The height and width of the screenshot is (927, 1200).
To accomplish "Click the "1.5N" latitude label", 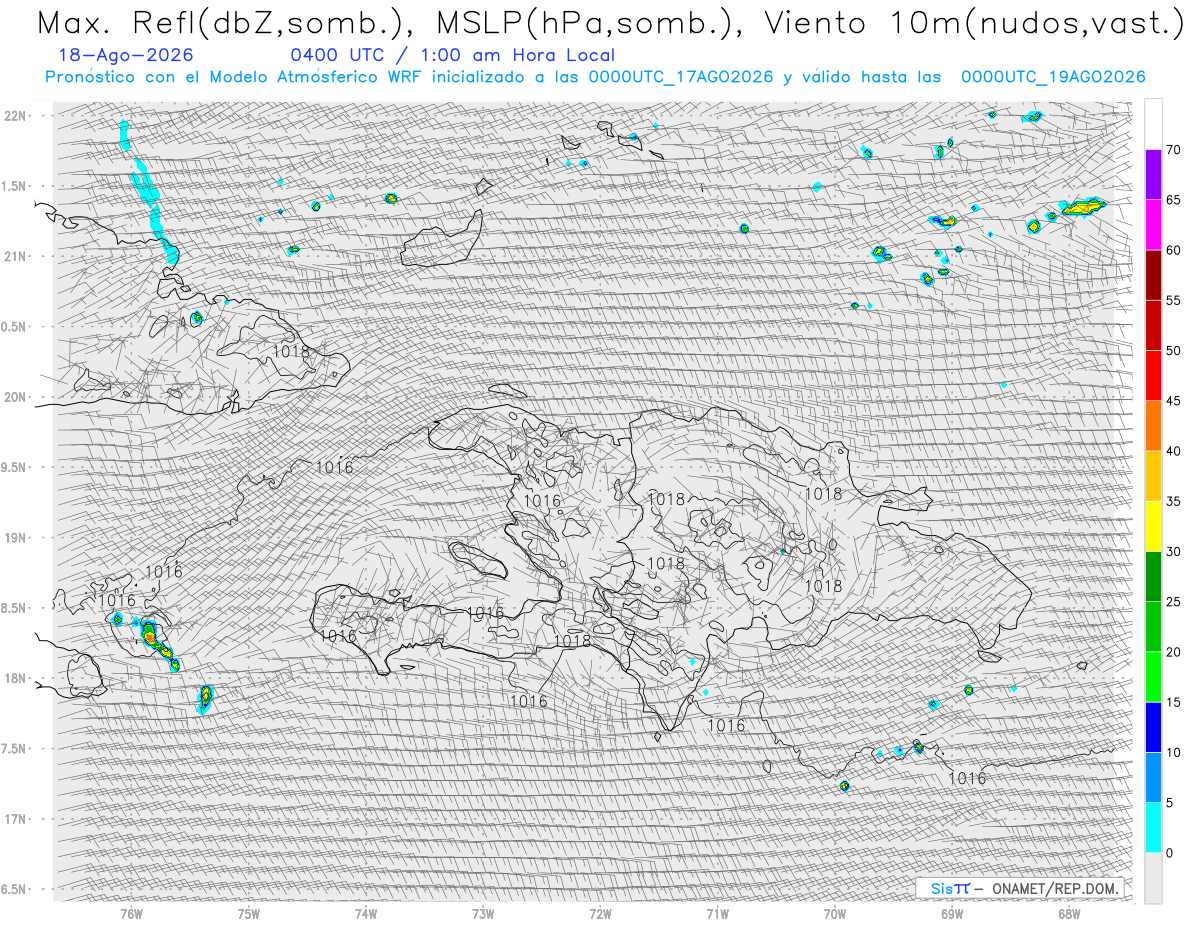I will tap(13, 186).
